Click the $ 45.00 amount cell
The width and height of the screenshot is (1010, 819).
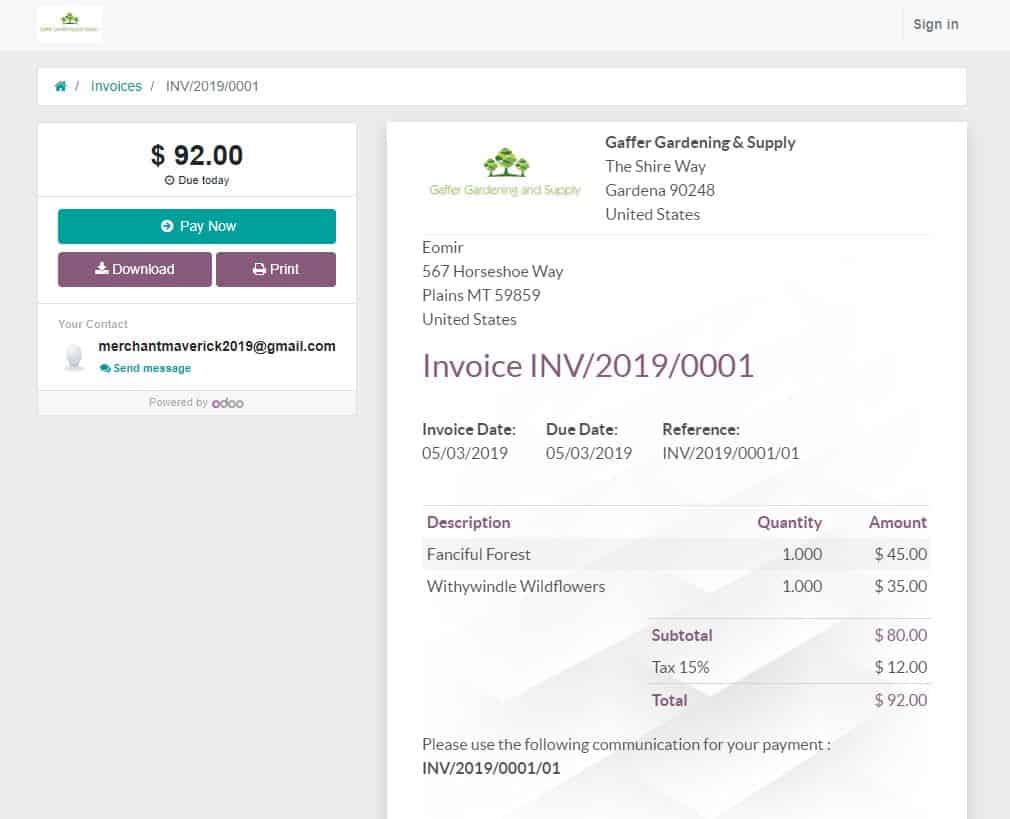(900, 554)
